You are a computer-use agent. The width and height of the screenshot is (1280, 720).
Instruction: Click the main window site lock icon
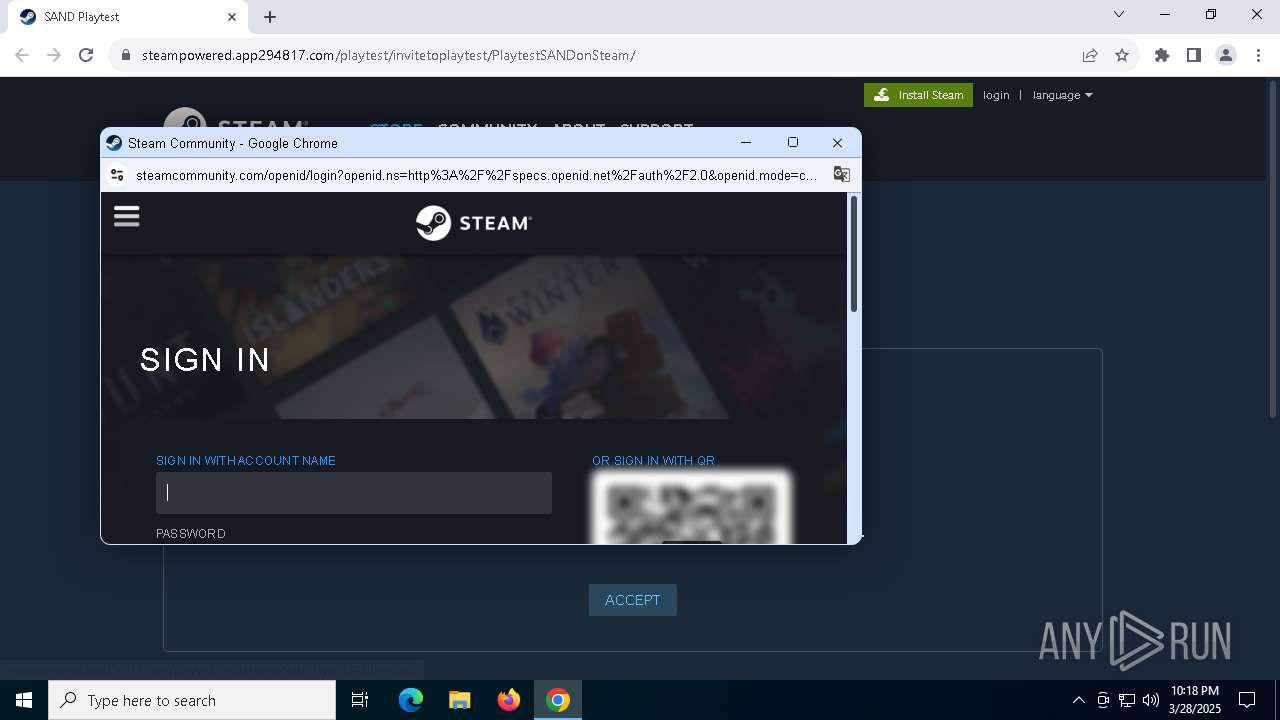125,55
